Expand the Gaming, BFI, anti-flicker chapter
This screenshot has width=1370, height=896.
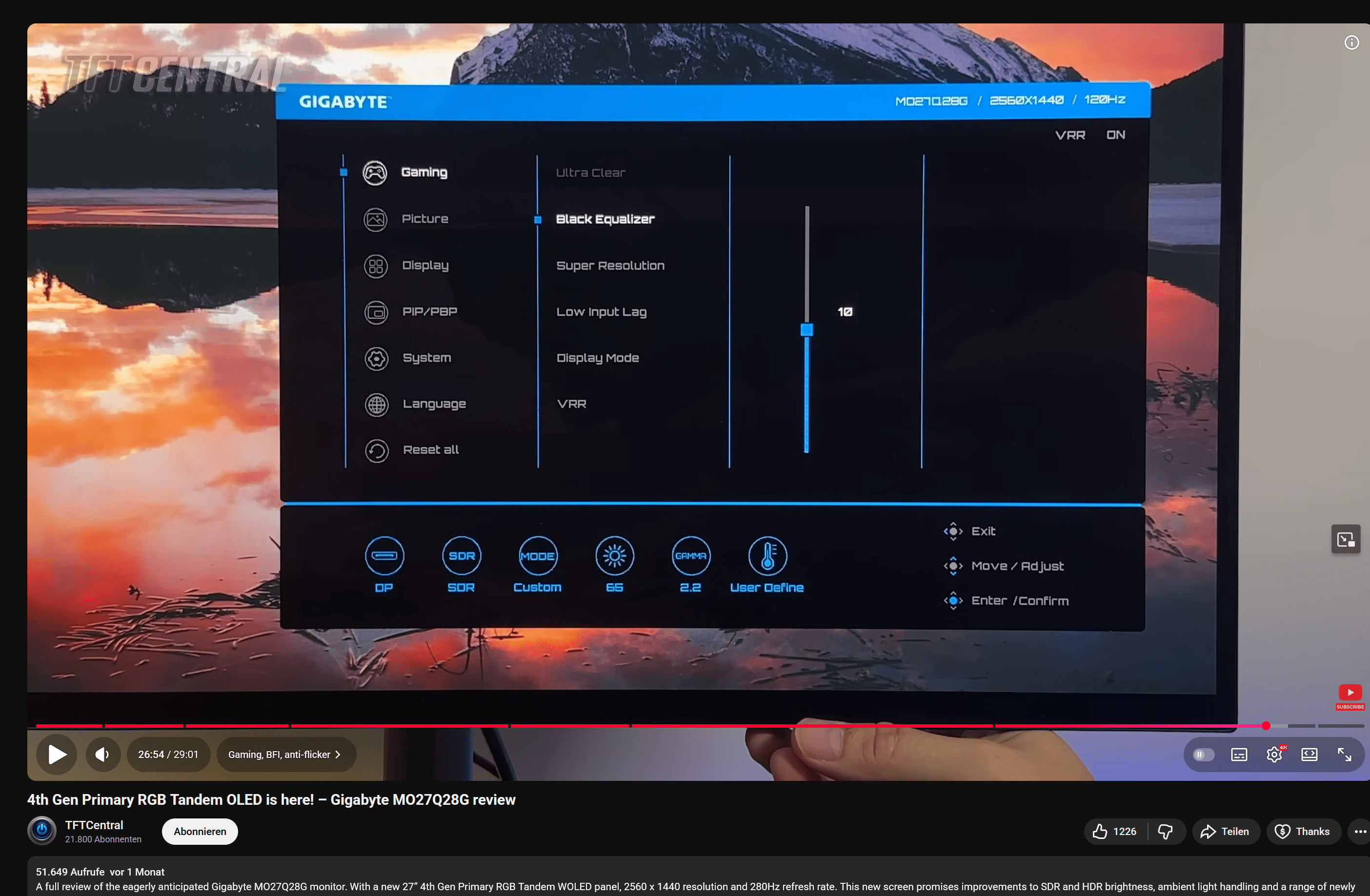[285, 755]
